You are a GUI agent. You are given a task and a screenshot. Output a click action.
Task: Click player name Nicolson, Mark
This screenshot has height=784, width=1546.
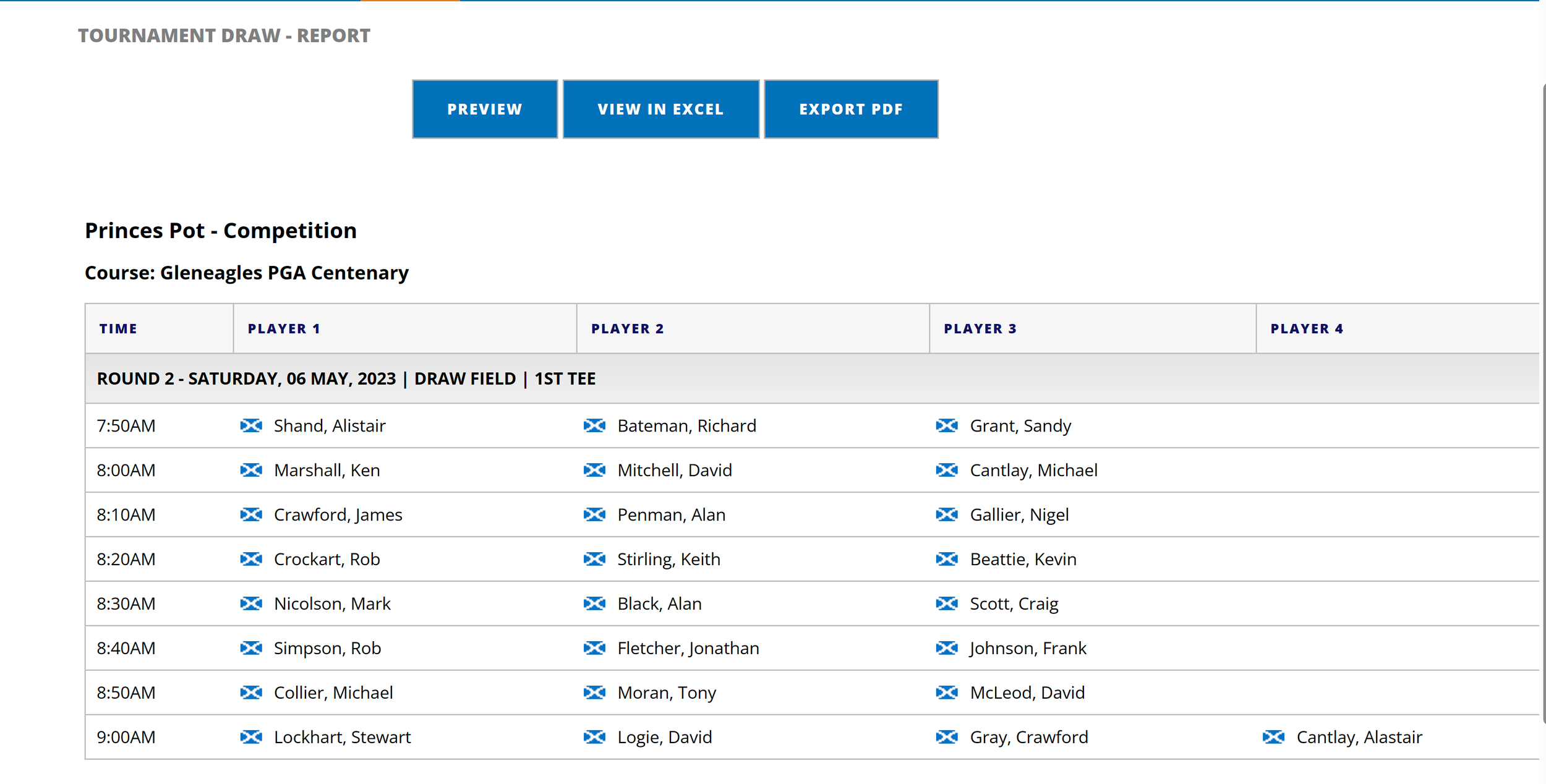(332, 603)
